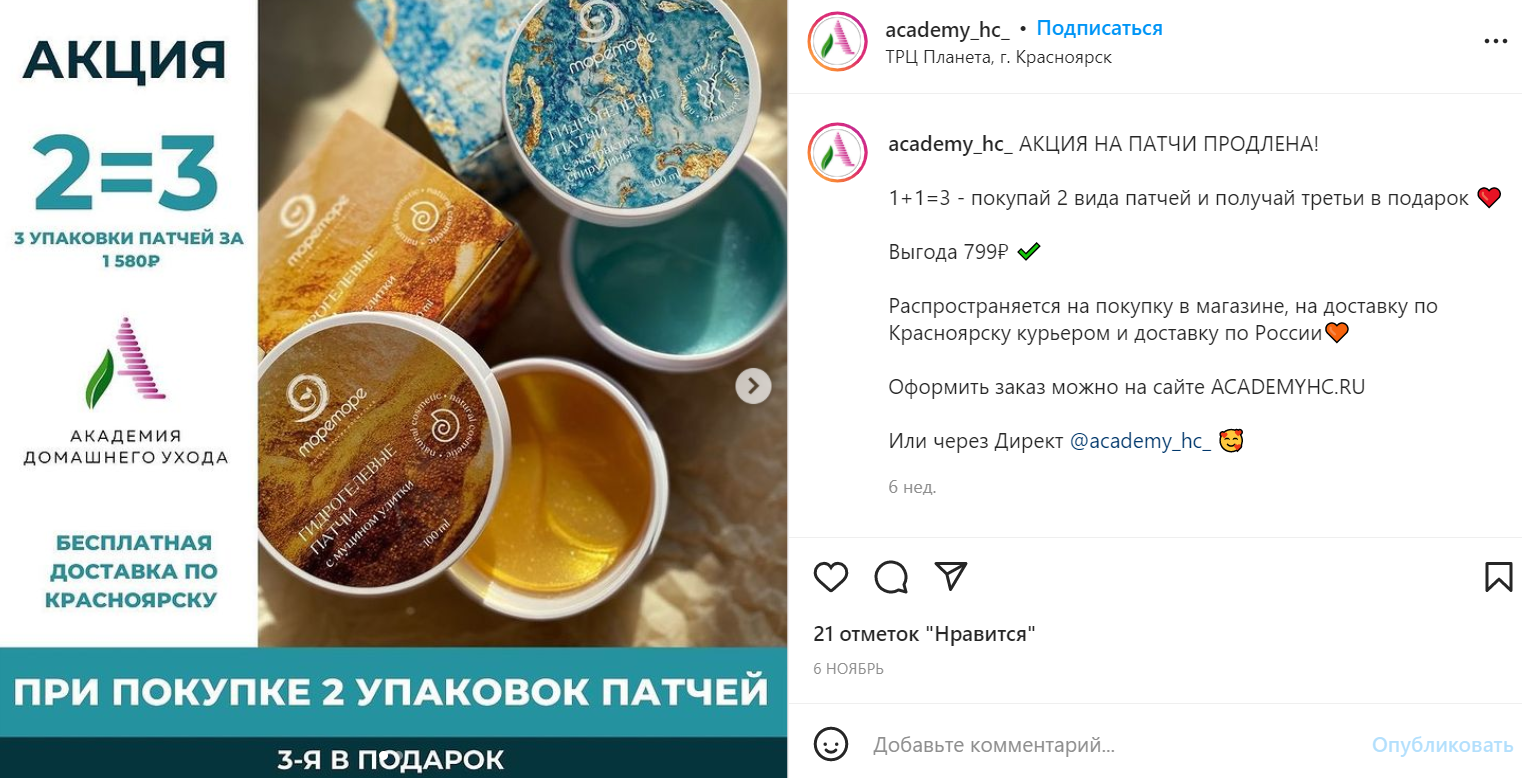Click the patches promo post image
Image resolution: width=1522 pixels, height=778 pixels.
(394, 389)
